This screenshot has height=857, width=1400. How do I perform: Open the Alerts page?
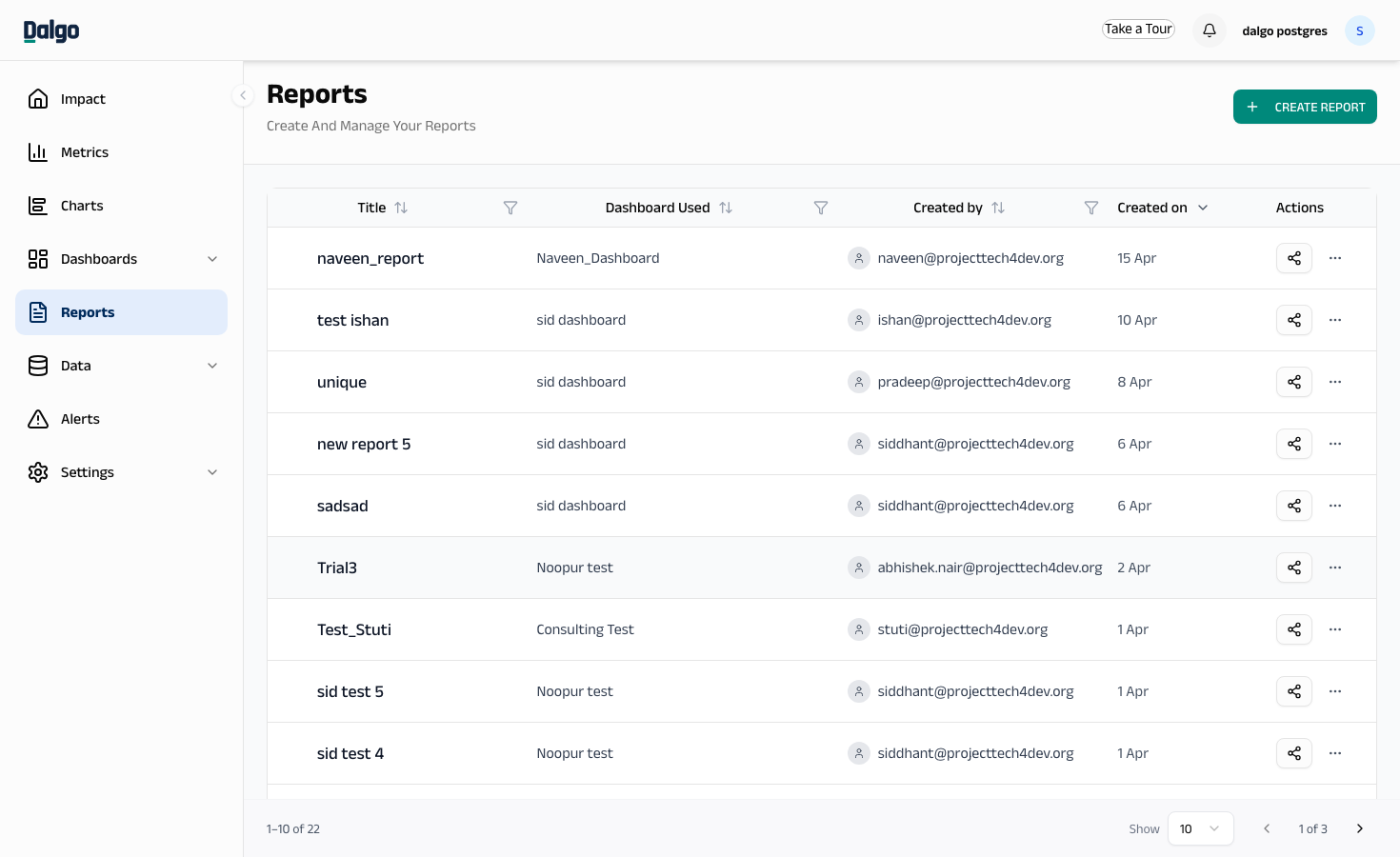122,419
